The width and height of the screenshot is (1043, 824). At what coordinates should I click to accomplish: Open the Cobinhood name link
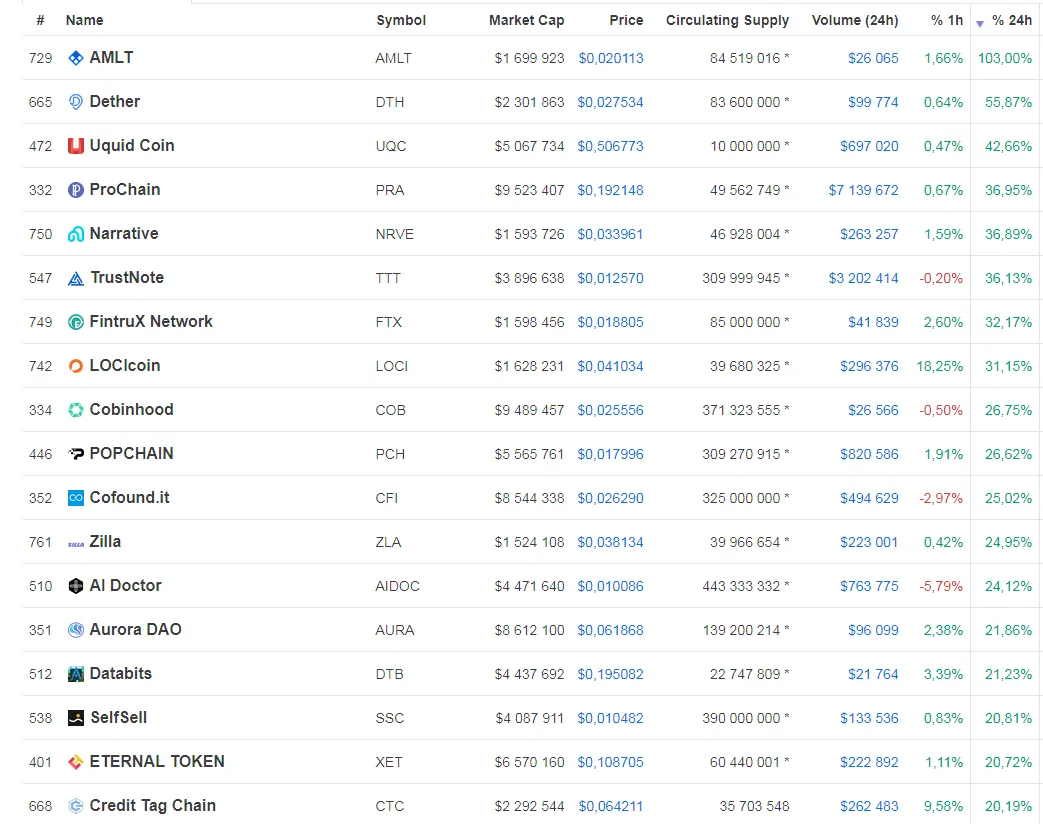coord(132,410)
